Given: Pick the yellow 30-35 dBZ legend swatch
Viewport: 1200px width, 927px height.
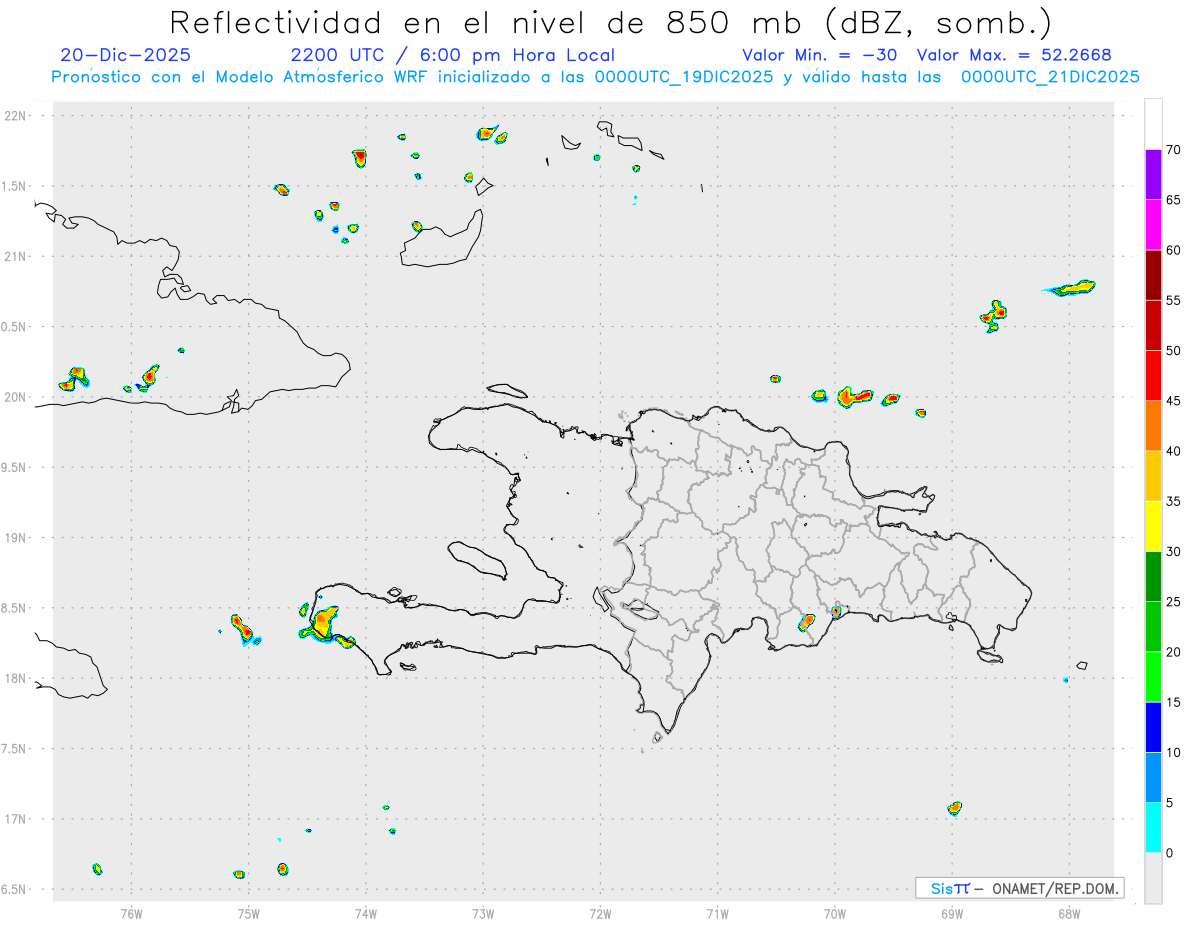Looking at the screenshot, I should tap(1153, 526).
